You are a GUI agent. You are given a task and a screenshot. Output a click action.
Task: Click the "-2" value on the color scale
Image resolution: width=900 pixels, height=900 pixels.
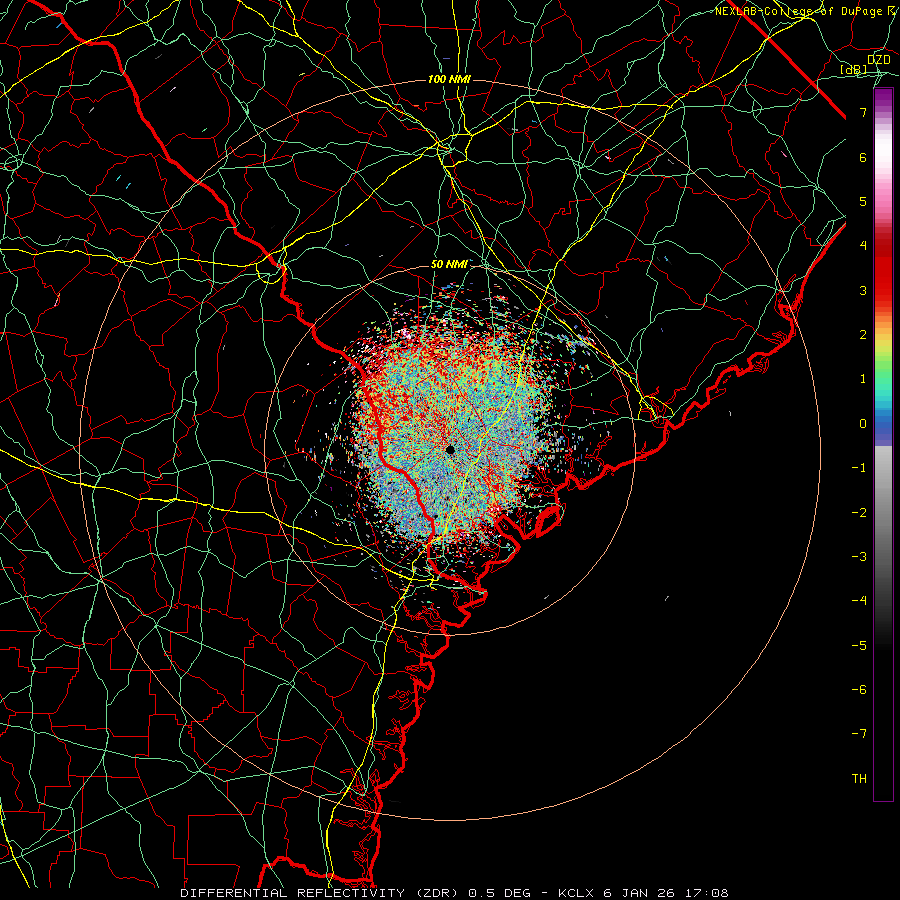click(859, 513)
